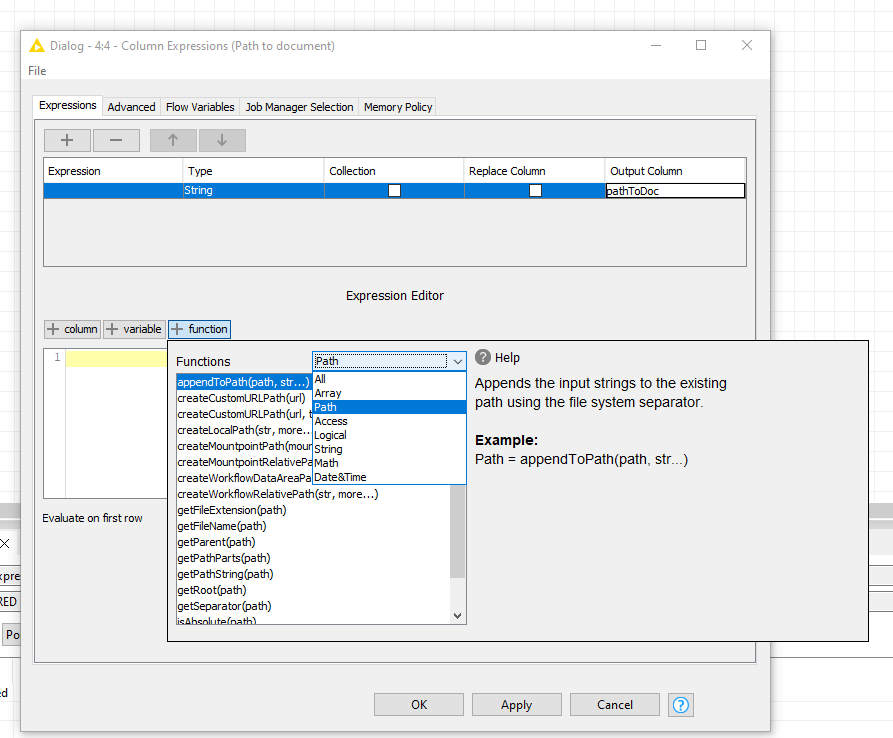
Task: Cancel the Column Expressions dialog
Action: 614,704
